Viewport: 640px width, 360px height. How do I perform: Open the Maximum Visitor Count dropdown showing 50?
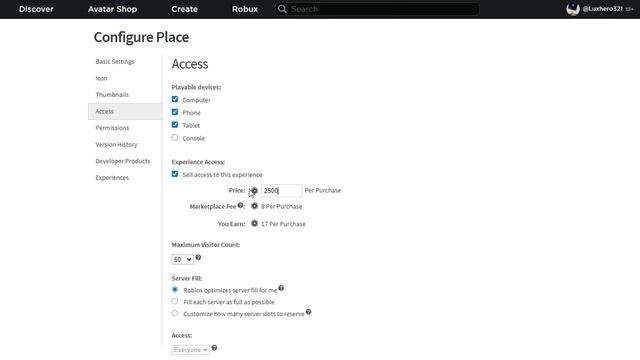pos(182,259)
